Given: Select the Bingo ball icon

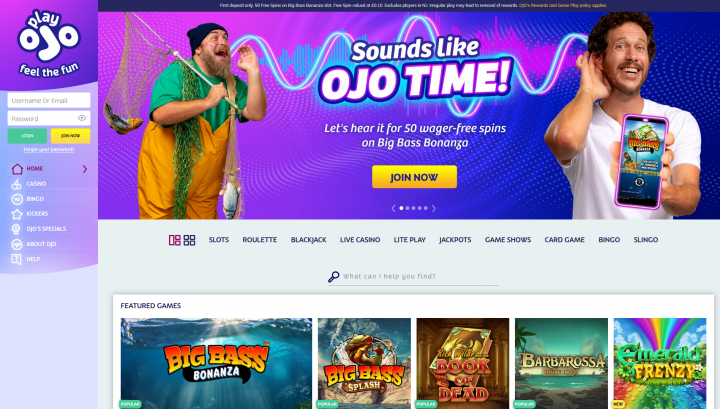Looking at the screenshot, I should click(x=17, y=199).
